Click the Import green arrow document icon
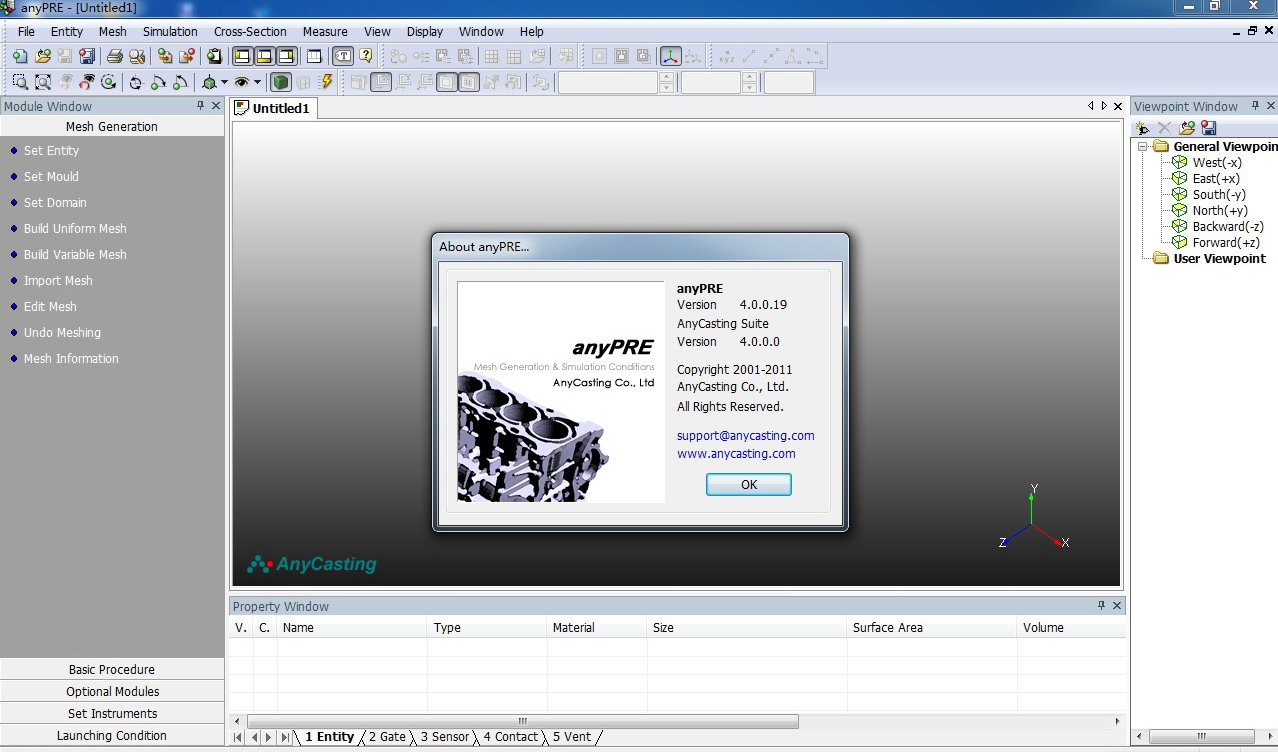This screenshot has width=1278, height=752. 165,57
